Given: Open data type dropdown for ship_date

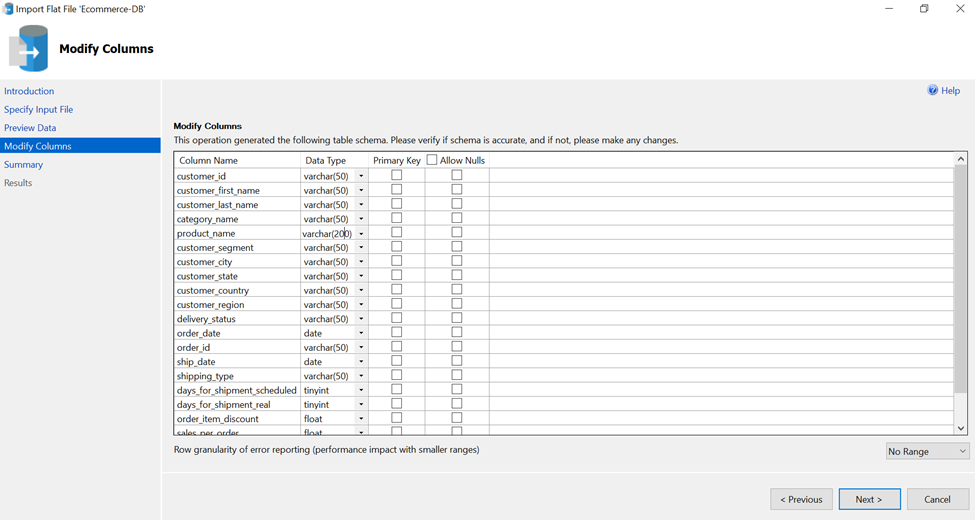Looking at the screenshot, I should tap(361, 362).
